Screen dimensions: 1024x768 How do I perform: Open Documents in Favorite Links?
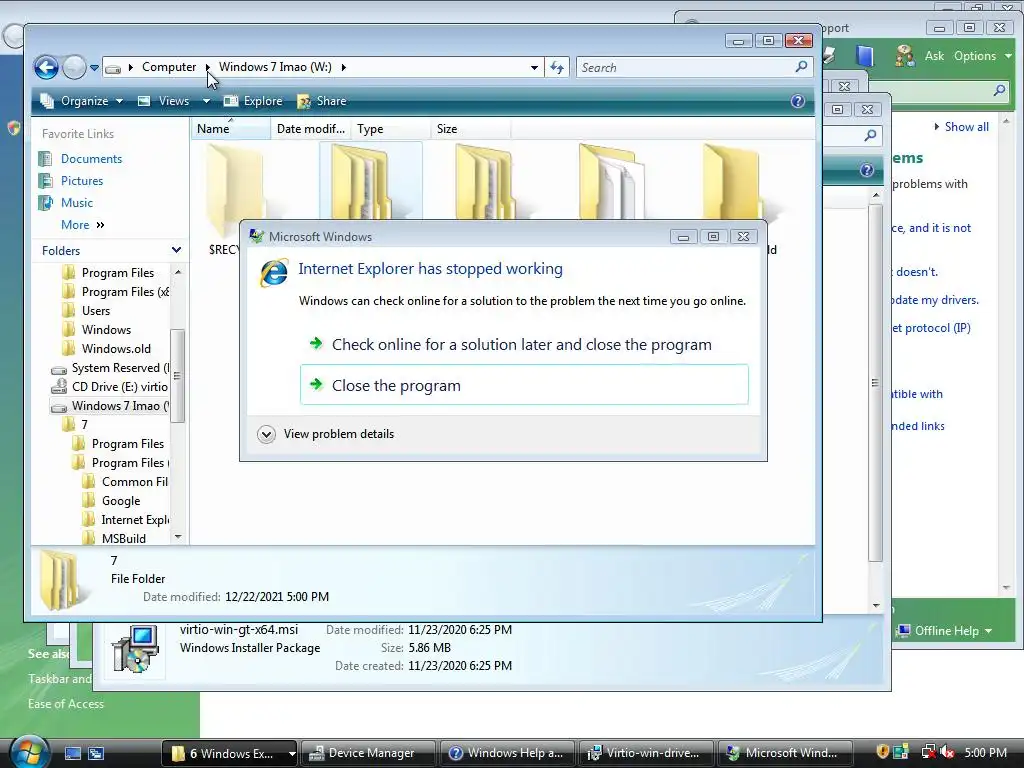(91, 159)
